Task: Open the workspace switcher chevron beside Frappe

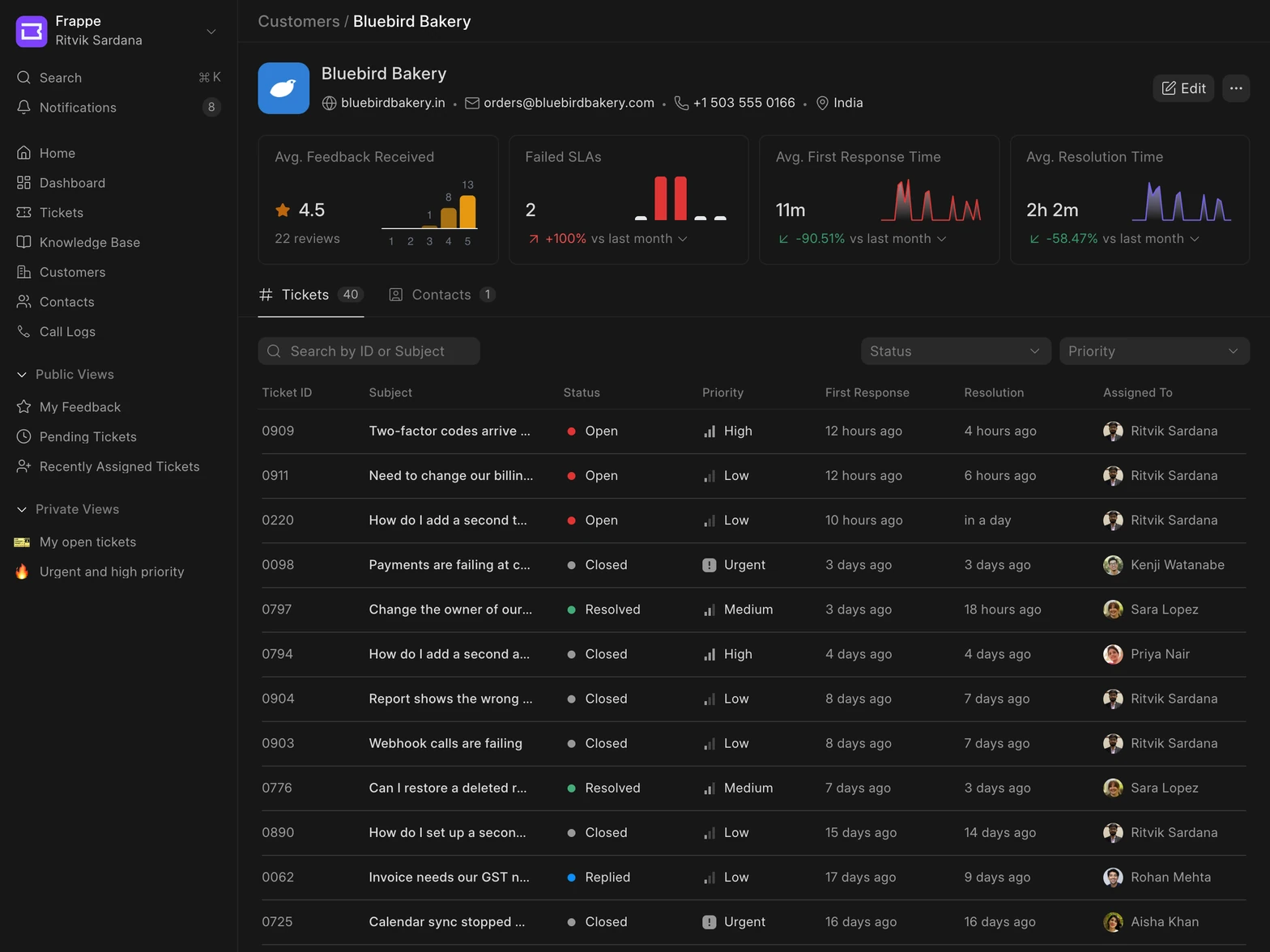Action: tap(211, 32)
